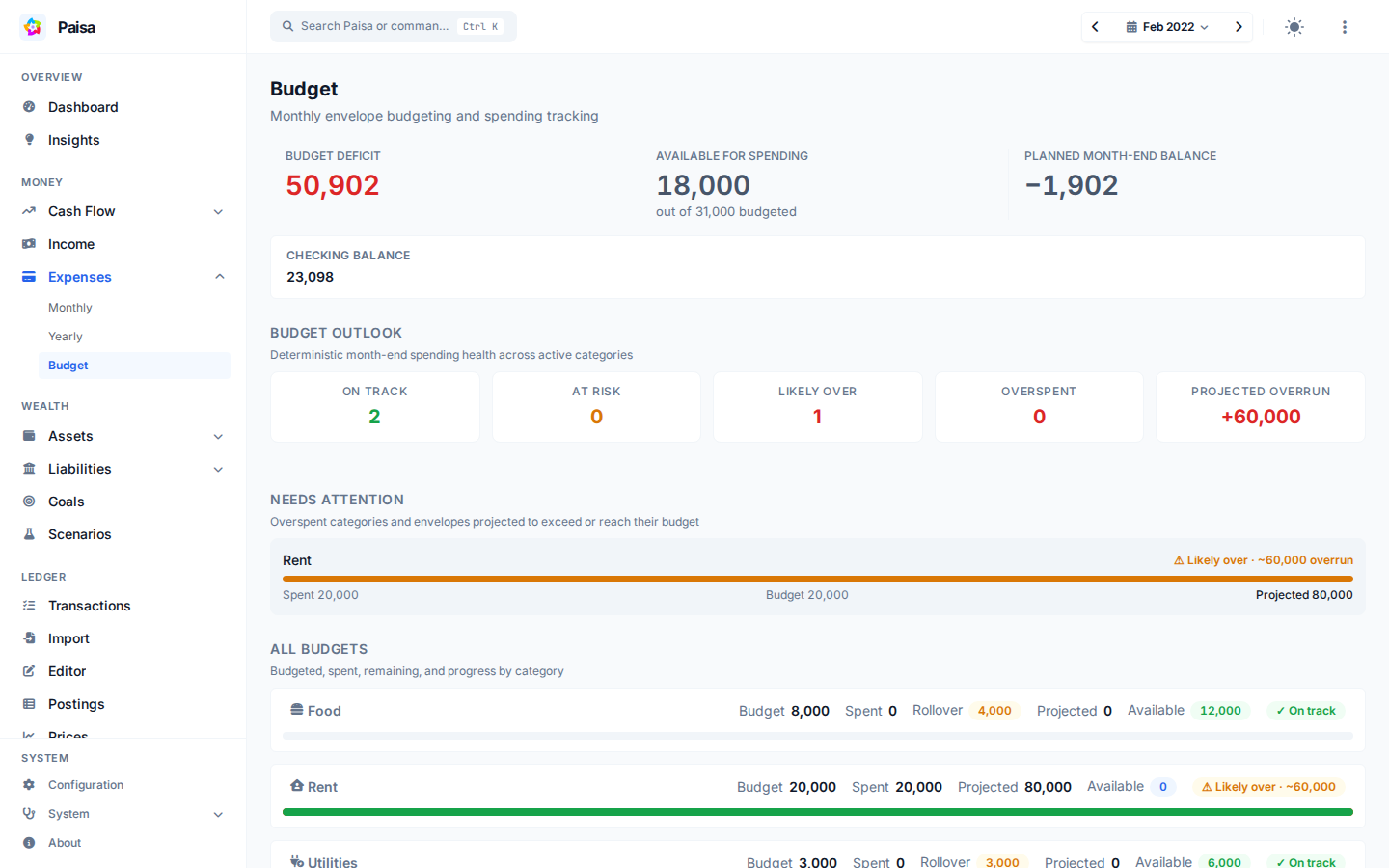Select the Monthly expenses view
Screen dimensions: 1389x868
coord(134,308)
